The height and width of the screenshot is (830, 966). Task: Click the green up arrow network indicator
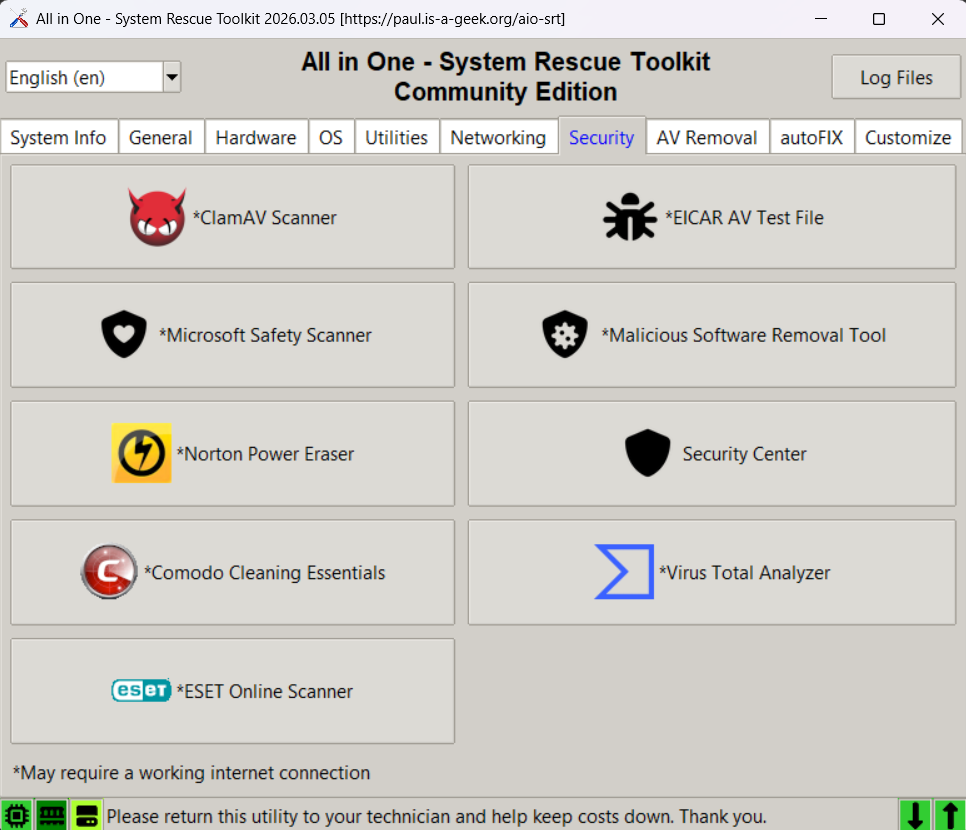tap(948, 815)
